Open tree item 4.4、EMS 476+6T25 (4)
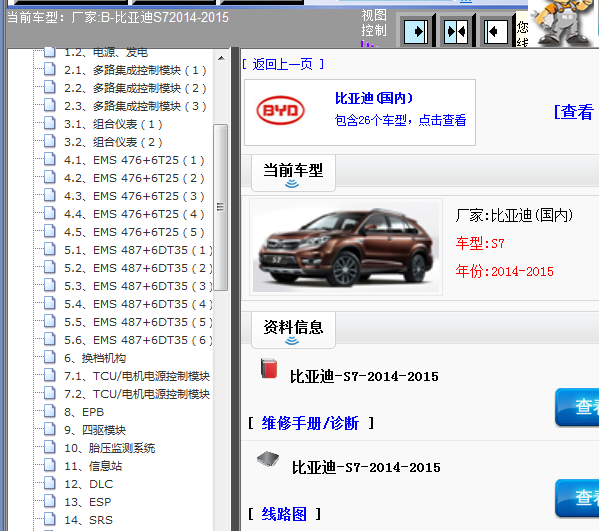 point(134,214)
